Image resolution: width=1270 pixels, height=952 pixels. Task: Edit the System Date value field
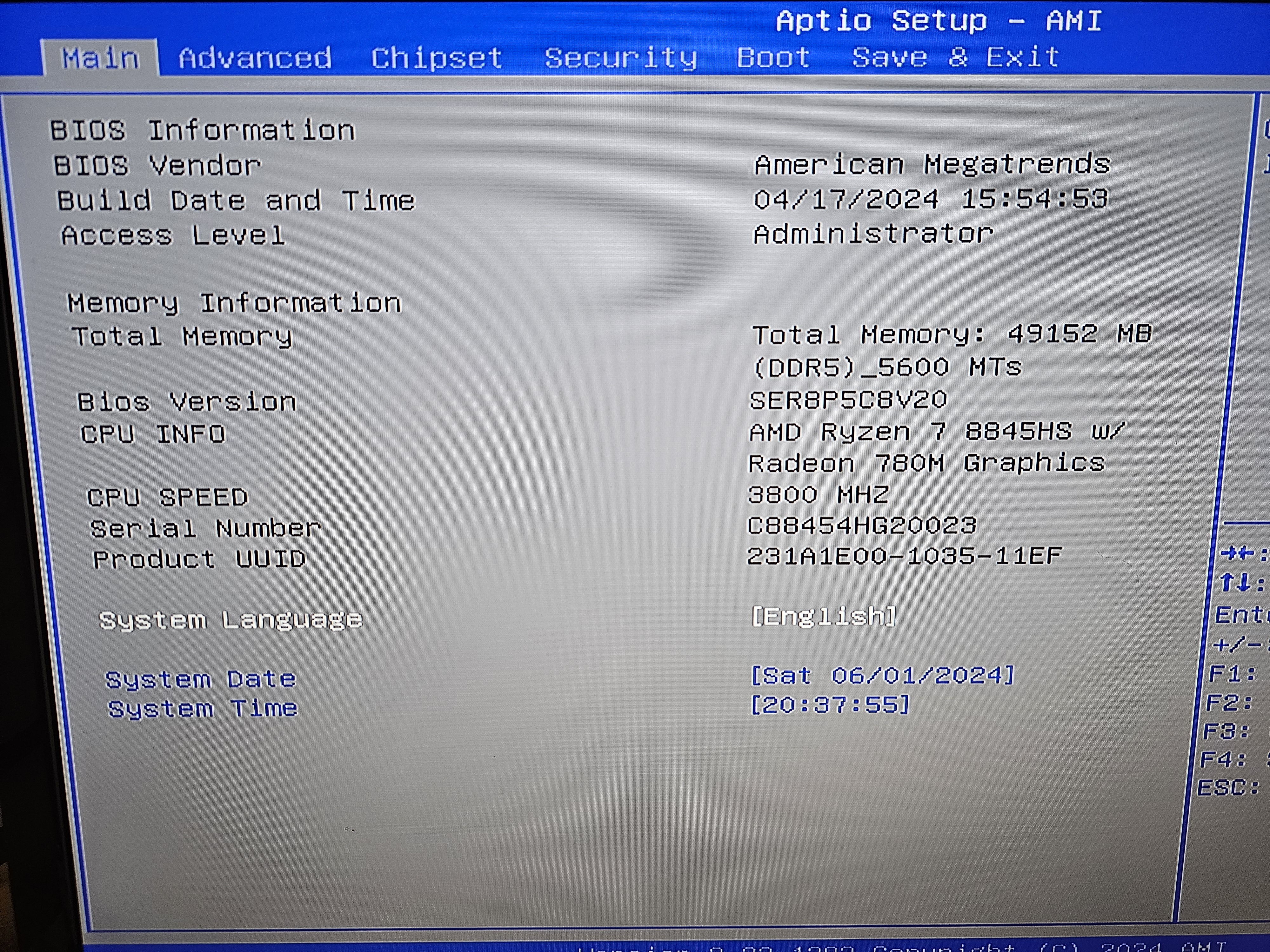(882, 675)
